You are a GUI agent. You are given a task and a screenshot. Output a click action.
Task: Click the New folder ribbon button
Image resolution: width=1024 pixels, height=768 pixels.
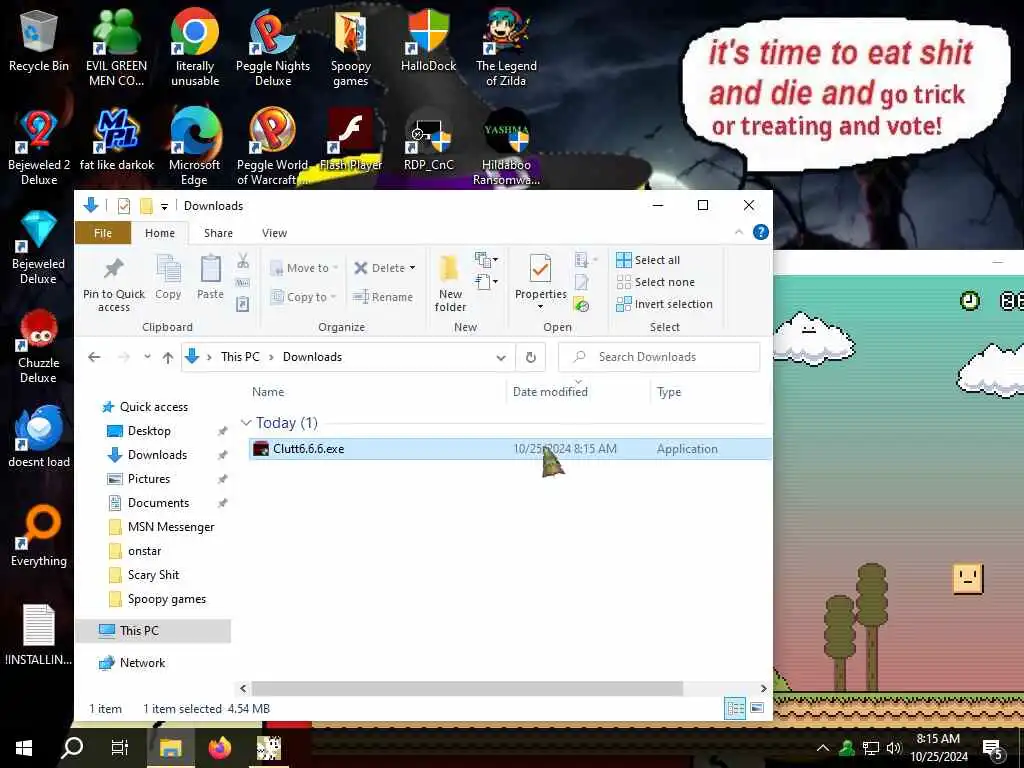coord(450,283)
